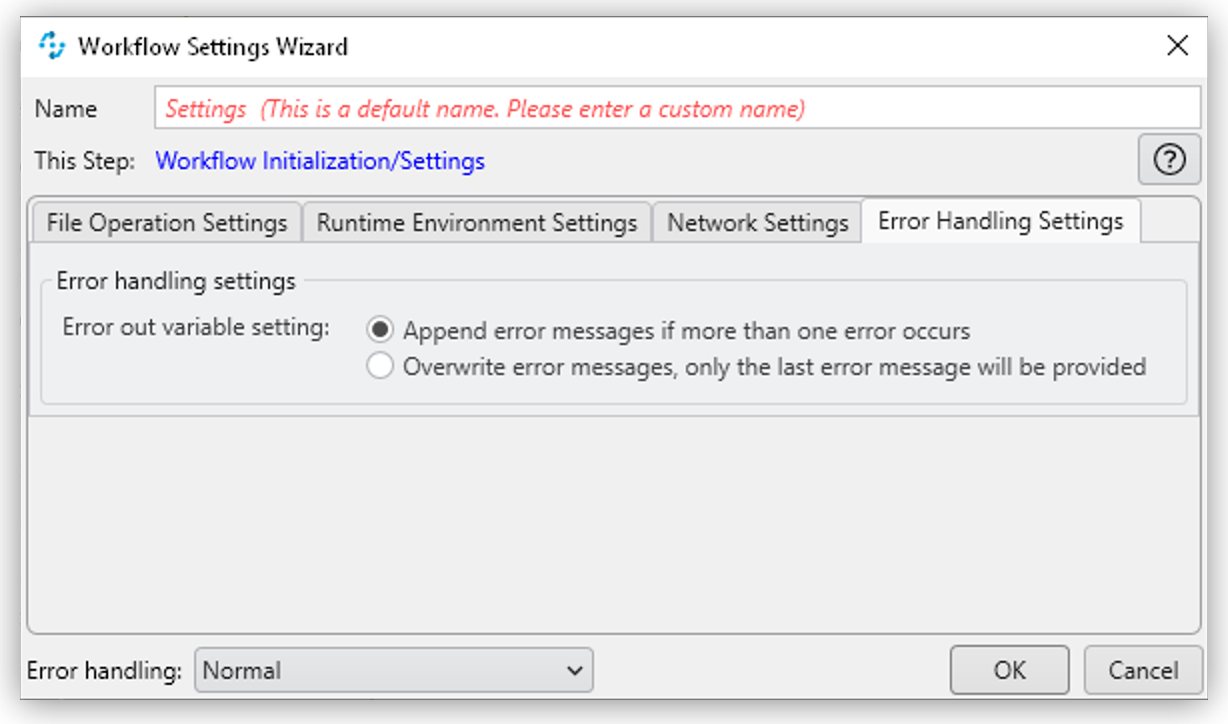The width and height of the screenshot is (1228, 724).
Task: Click the help question-mark icon
Action: click(1168, 160)
